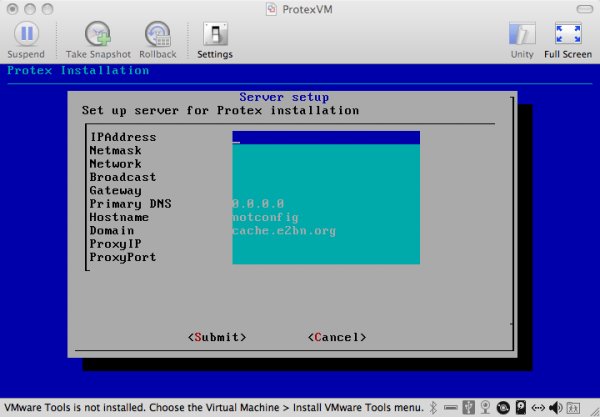
Task: Click the CD/DVD drive status icon
Action: [503, 408]
